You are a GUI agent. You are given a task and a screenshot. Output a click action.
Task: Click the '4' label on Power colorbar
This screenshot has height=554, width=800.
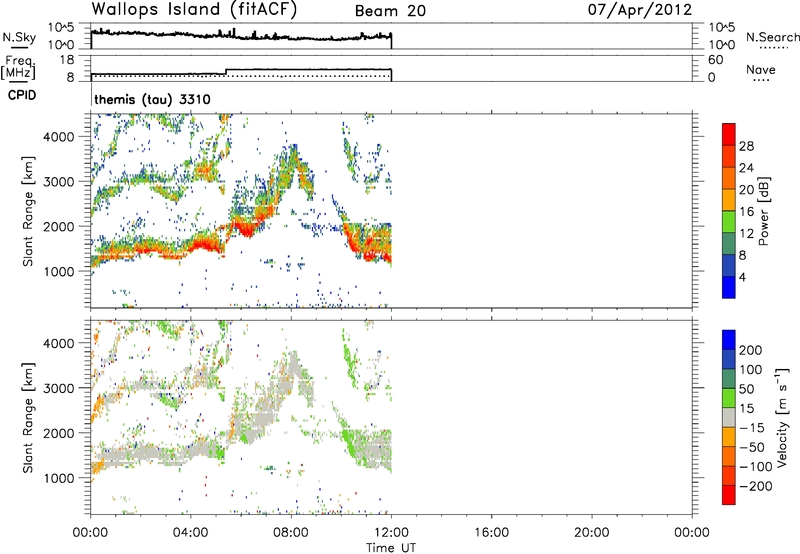click(742, 277)
